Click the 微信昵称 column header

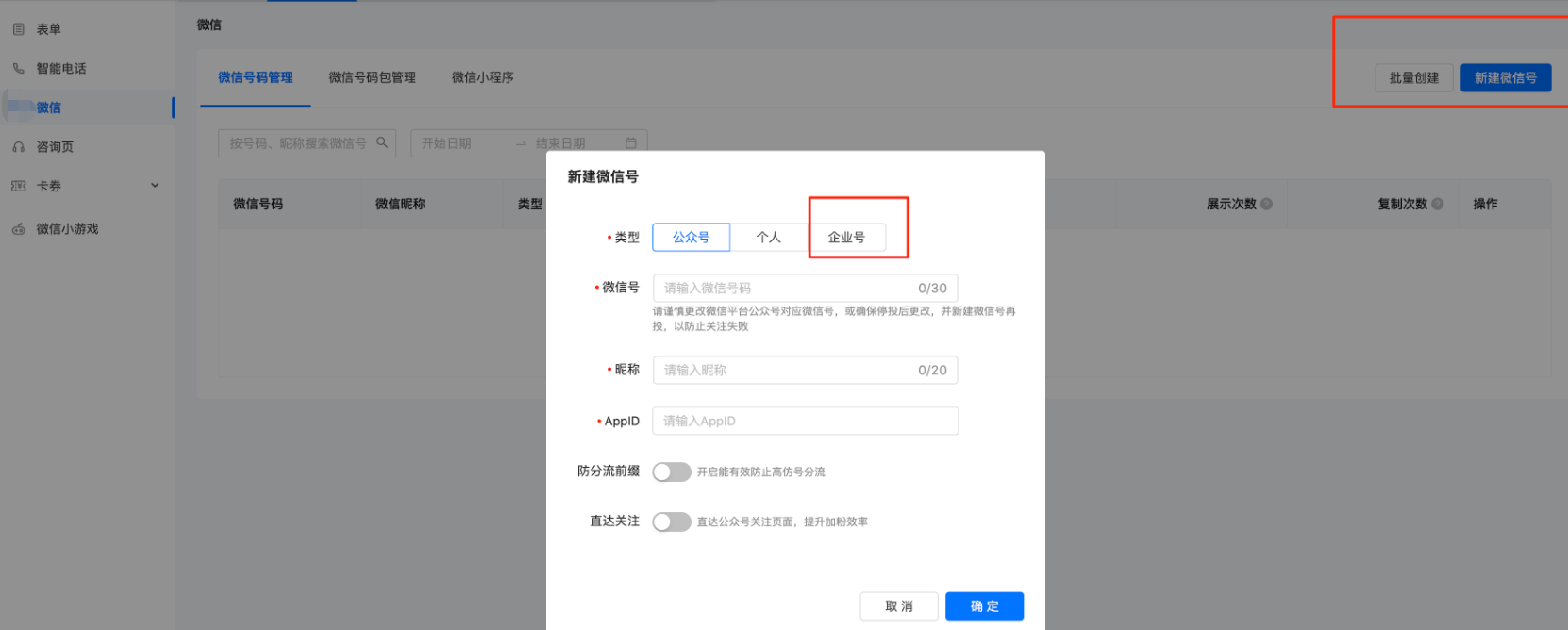pos(400,204)
